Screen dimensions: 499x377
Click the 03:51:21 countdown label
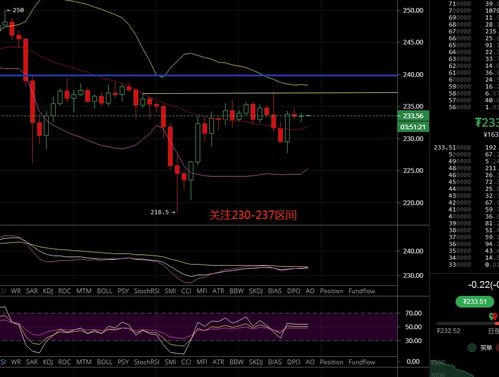(x=413, y=127)
